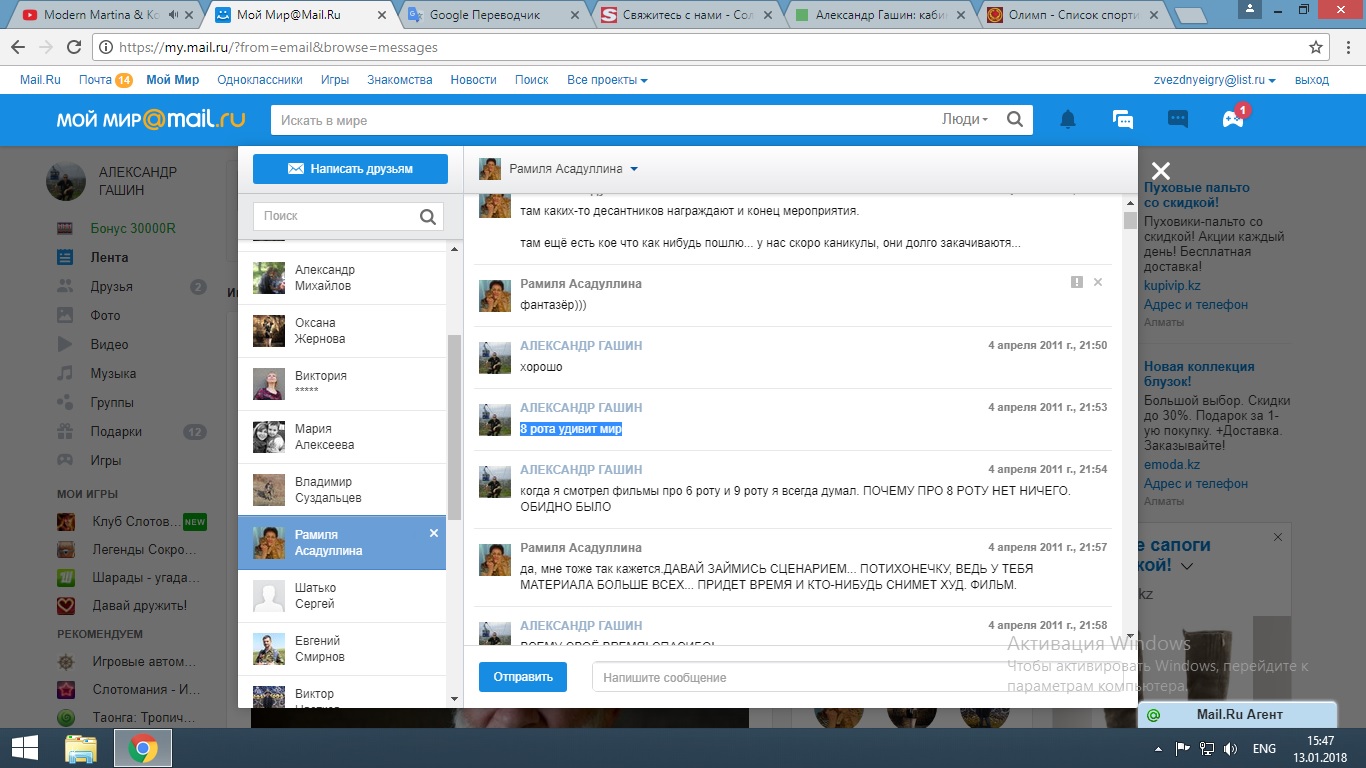The height and width of the screenshot is (768, 1366).
Task: Open the zvezdnyeigry@list.ru account dropdown
Action: coord(1215,80)
